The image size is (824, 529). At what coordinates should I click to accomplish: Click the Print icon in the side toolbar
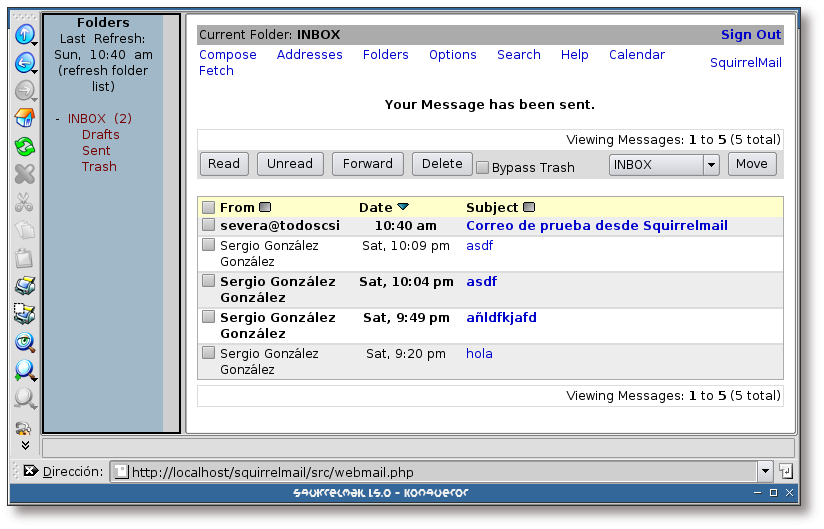coord(24,286)
